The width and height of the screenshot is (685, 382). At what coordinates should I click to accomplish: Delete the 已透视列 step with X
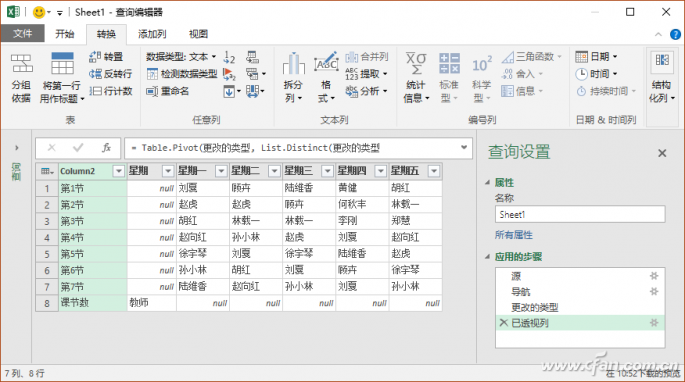point(504,323)
